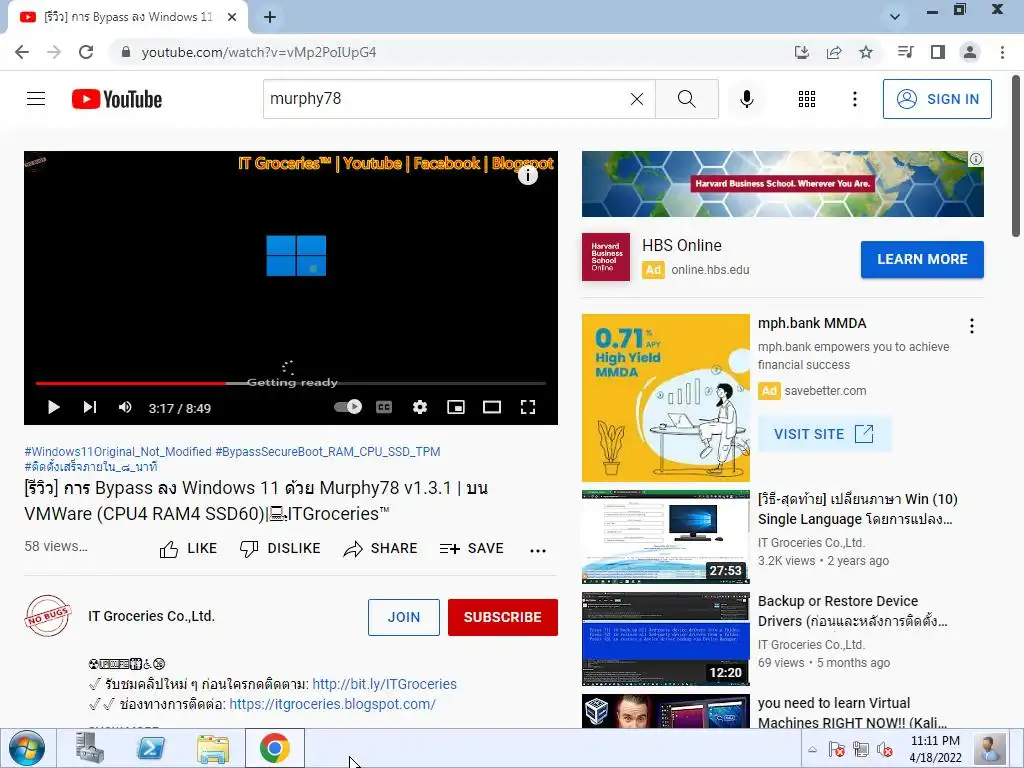Open itgroceries.blogspot.com link
Image resolution: width=1024 pixels, height=768 pixels.
coord(332,704)
